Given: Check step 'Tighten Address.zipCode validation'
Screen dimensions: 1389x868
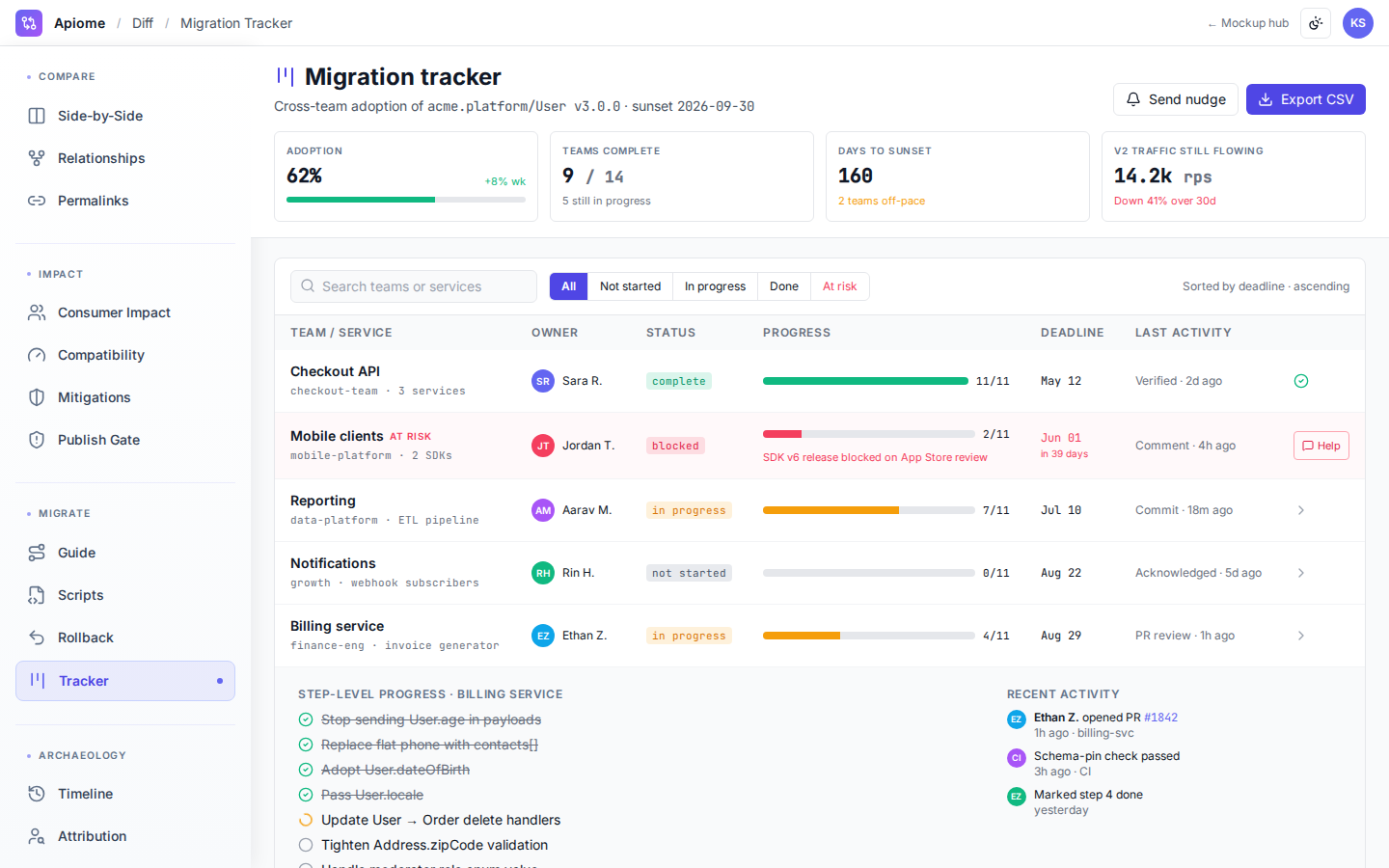Looking at the screenshot, I should click(306, 845).
